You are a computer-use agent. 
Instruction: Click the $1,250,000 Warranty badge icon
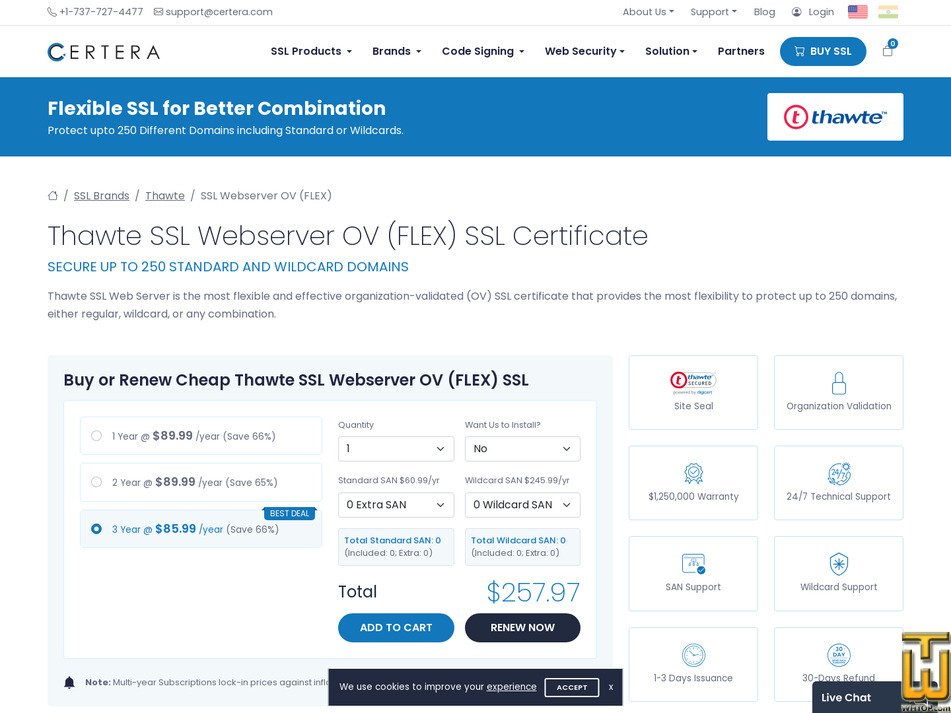point(693,473)
